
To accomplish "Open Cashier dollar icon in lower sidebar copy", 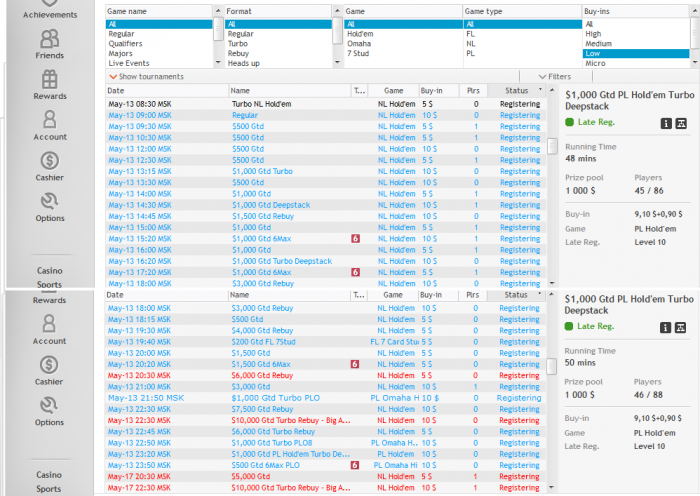I will pyautogui.click(x=49, y=364).
